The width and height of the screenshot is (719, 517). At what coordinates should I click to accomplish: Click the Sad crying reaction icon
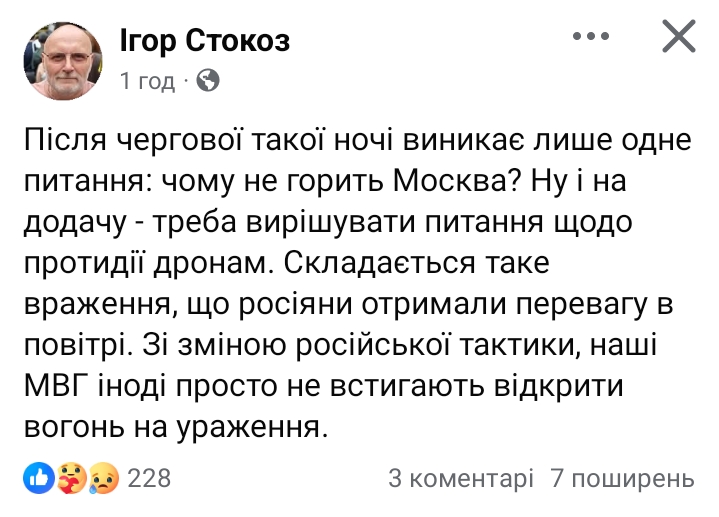pos(99,477)
